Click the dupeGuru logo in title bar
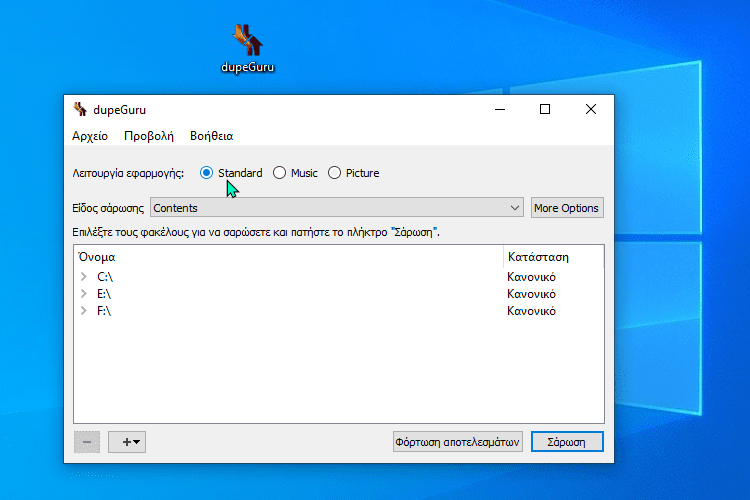 pos(80,110)
